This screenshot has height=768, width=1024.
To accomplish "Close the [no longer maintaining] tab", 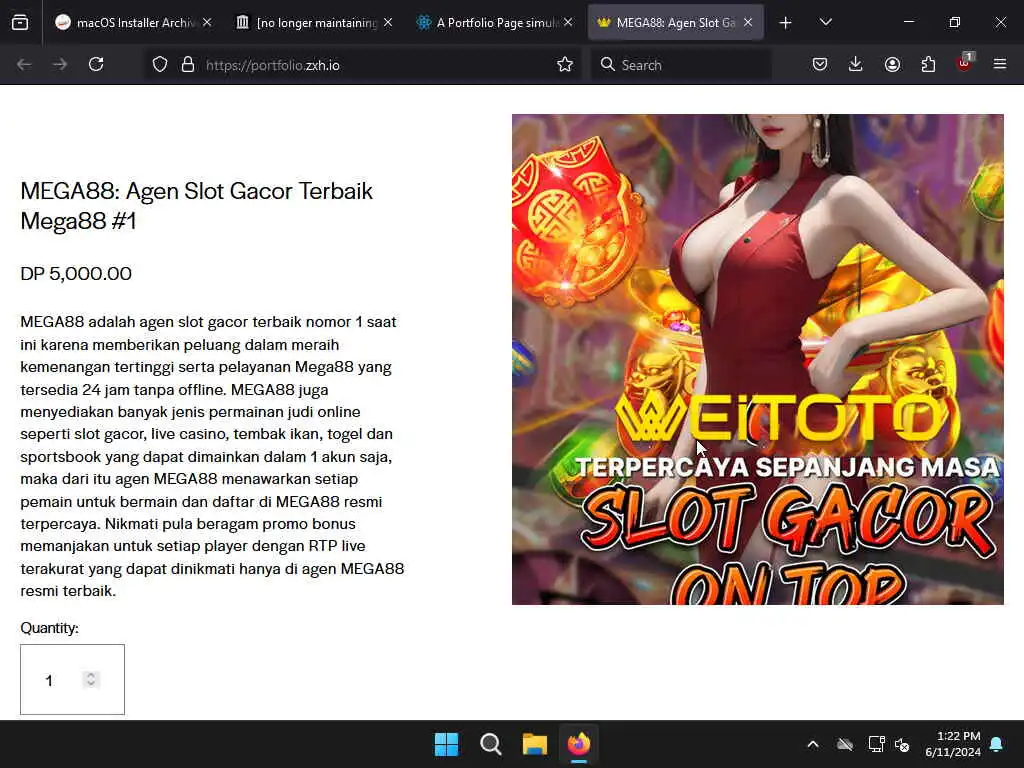I will (388, 22).
